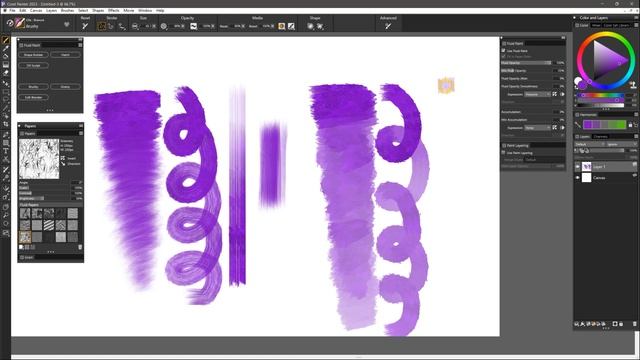This screenshot has width=640, height=360.
Task: Open the brush selector with the brush icon
Action: coord(20,23)
